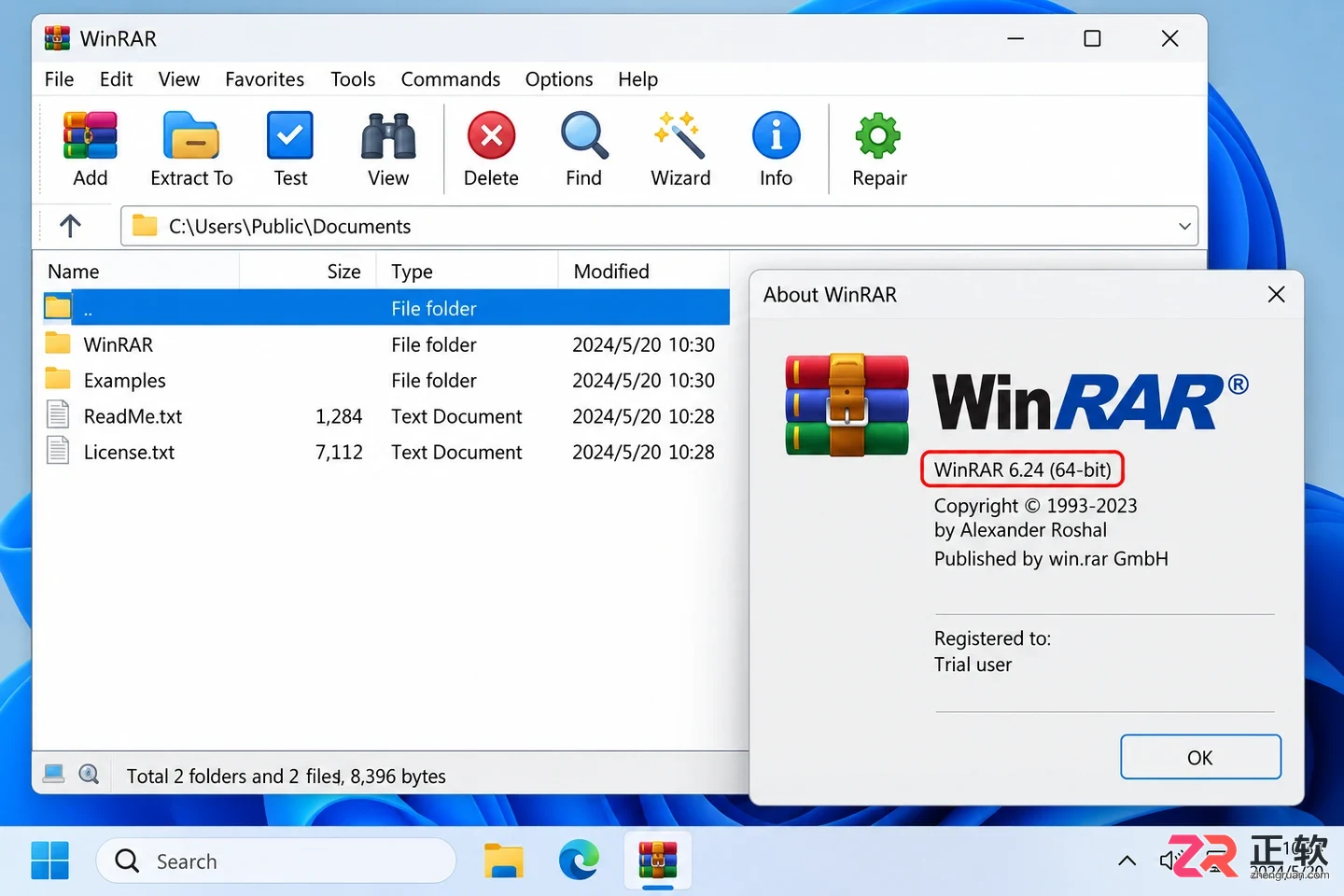Open the Edit menu
Viewport: 1344px width, 896px height.
coord(116,79)
